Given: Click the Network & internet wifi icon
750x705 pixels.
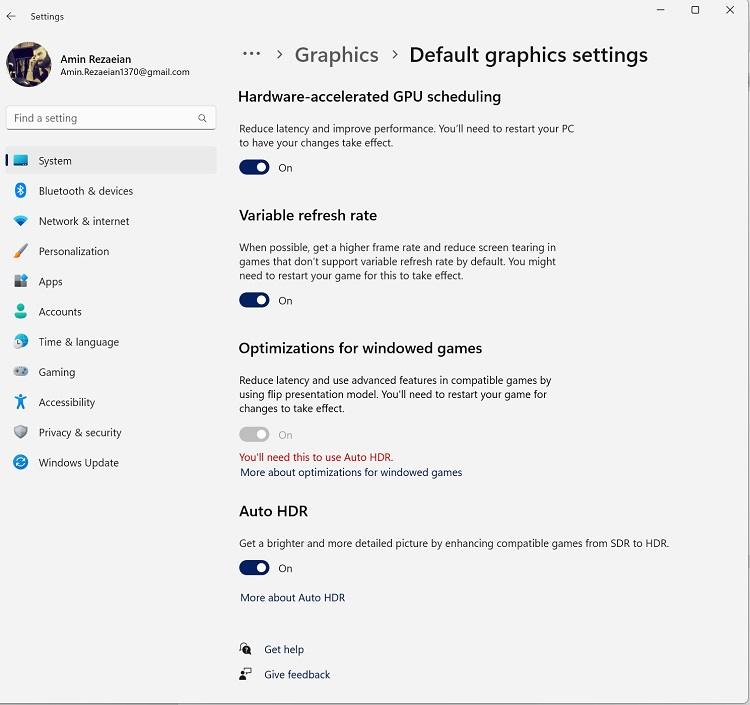Looking at the screenshot, I should pos(21,221).
